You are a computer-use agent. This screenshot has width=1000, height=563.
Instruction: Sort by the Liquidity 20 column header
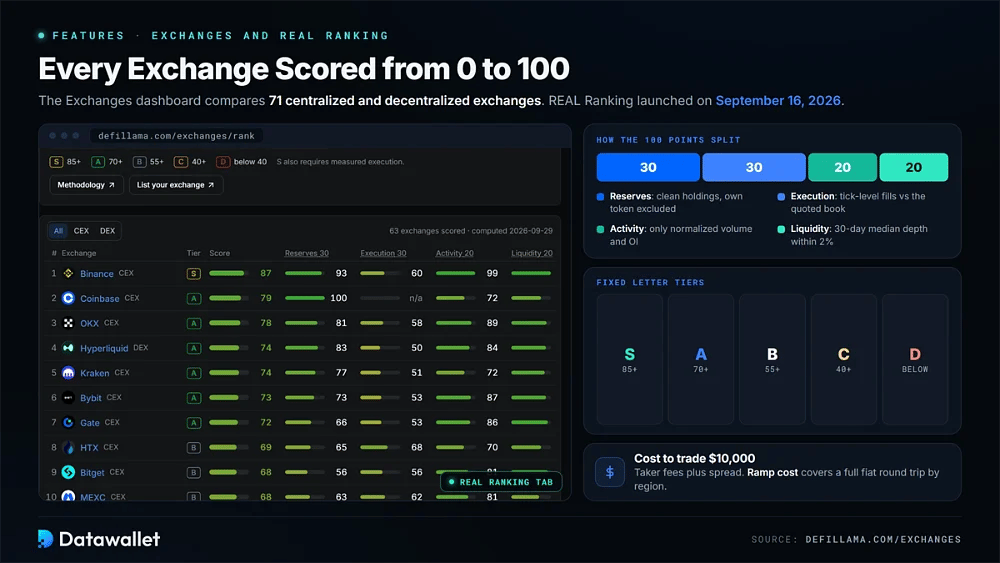[532, 253]
